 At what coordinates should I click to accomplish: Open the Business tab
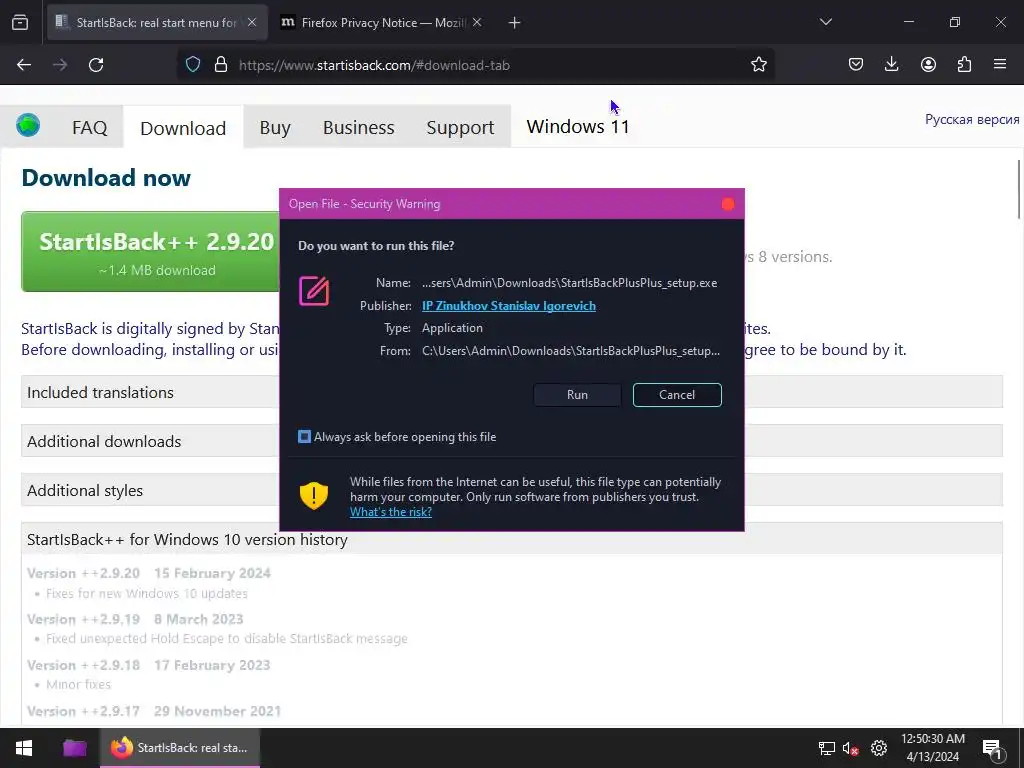pyautogui.click(x=359, y=127)
